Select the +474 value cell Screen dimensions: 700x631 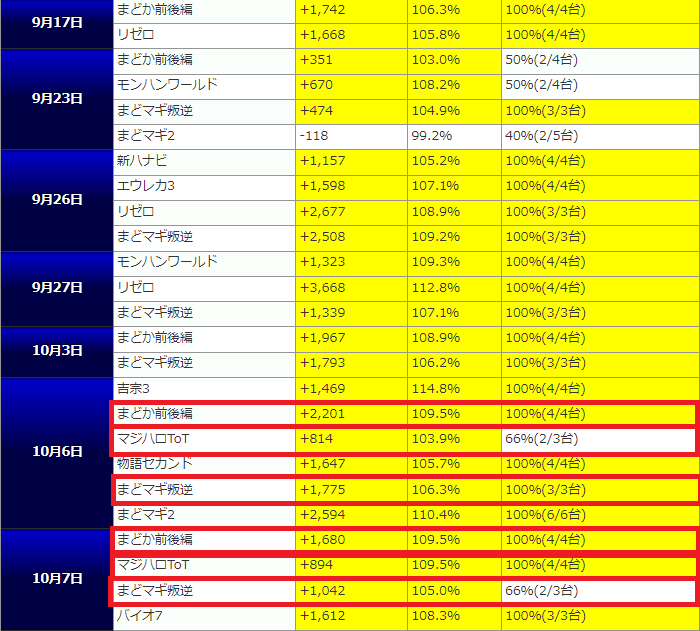point(351,111)
